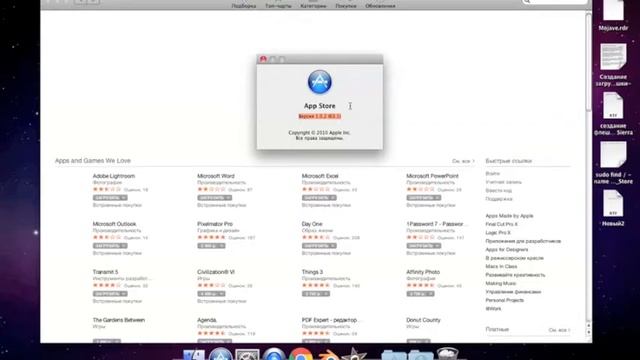Open Affinity Photo app page
Screen dimensions: 640x360
click(x=423, y=272)
